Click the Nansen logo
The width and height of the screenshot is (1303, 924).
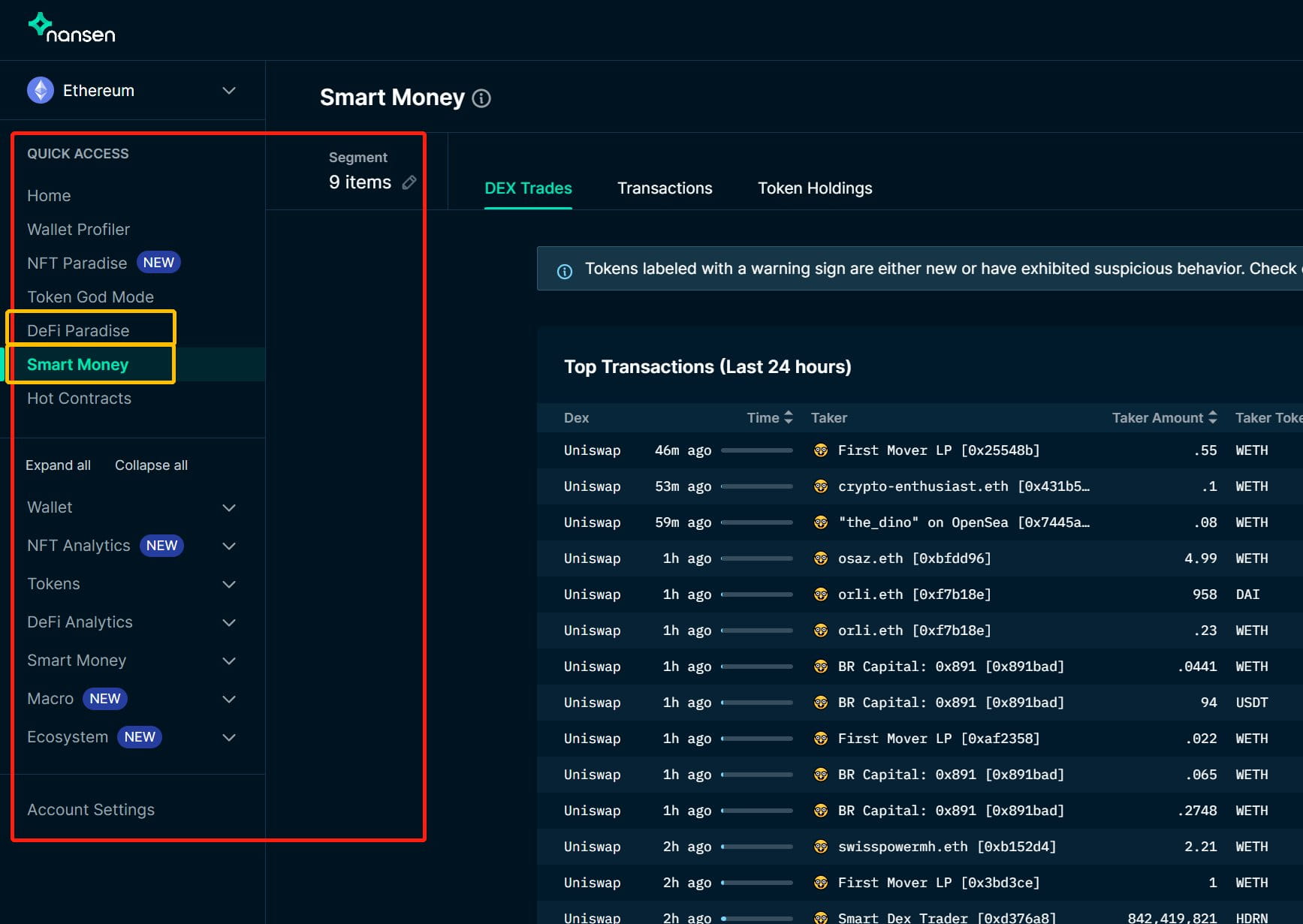(x=71, y=28)
